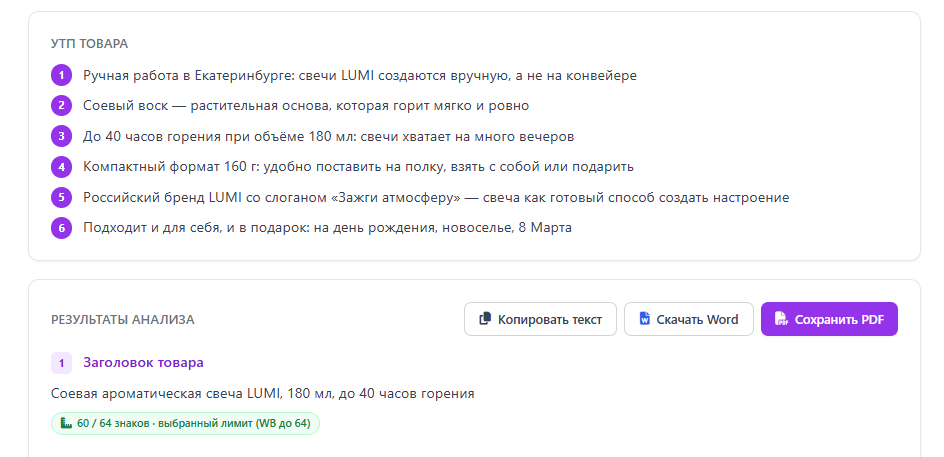Image resolution: width=944 pixels, height=457 pixels.
Task: Click the light badge 1 beside Заголовок товара
Action: point(61,363)
